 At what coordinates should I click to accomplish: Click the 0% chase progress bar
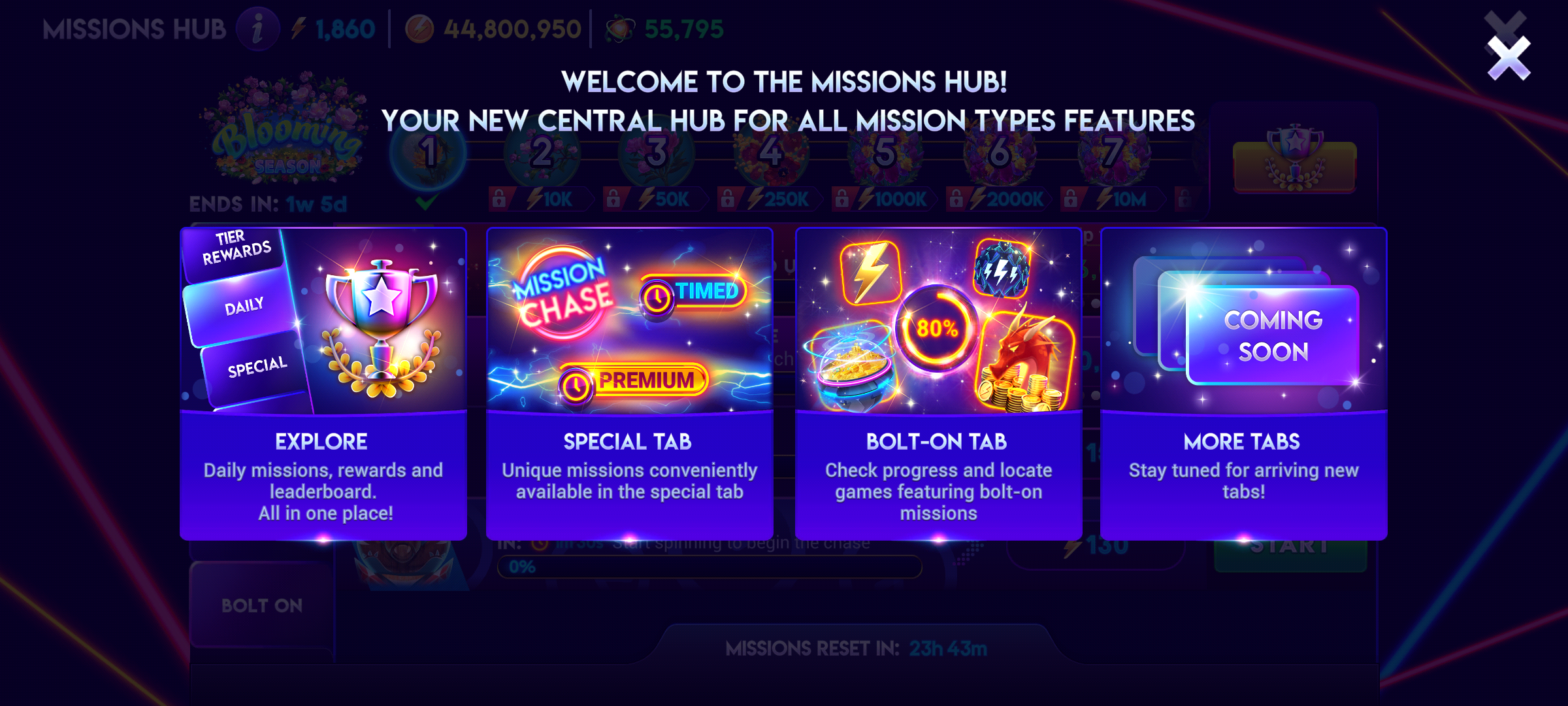tap(710, 567)
